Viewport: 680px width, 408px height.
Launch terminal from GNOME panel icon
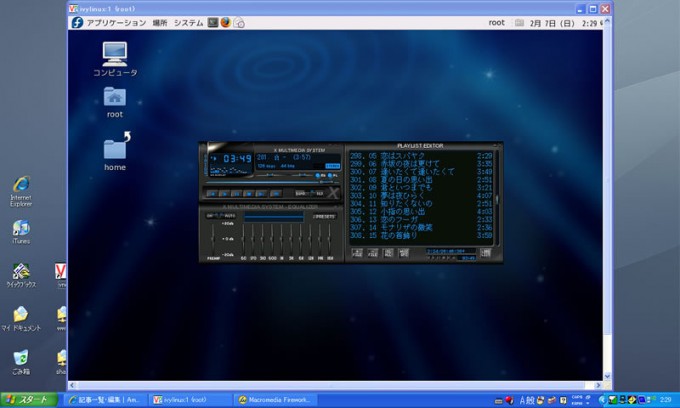(x=212, y=23)
